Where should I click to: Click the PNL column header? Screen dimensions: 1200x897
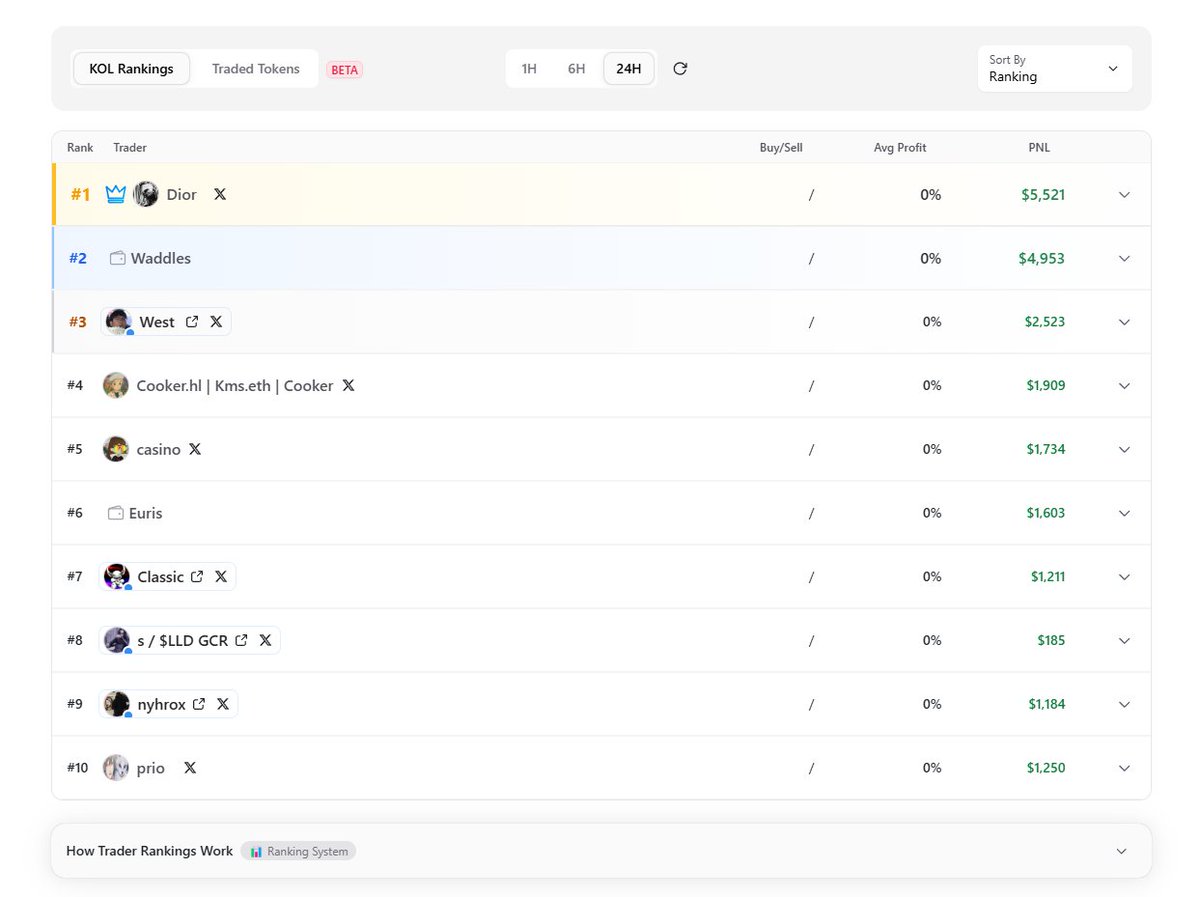click(x=1039, y=148)
